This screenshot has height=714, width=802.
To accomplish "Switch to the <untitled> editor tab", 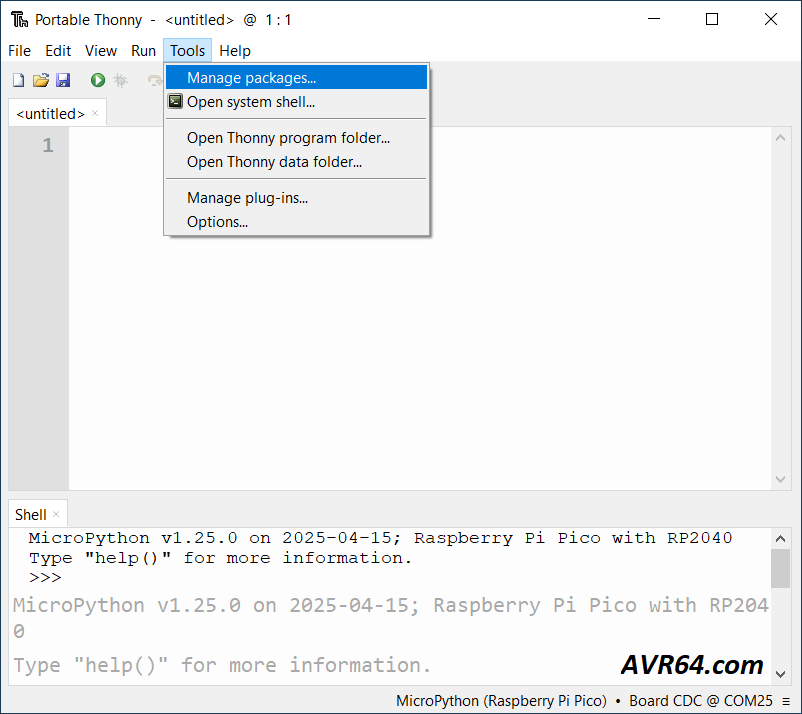I will pos(50,114).
